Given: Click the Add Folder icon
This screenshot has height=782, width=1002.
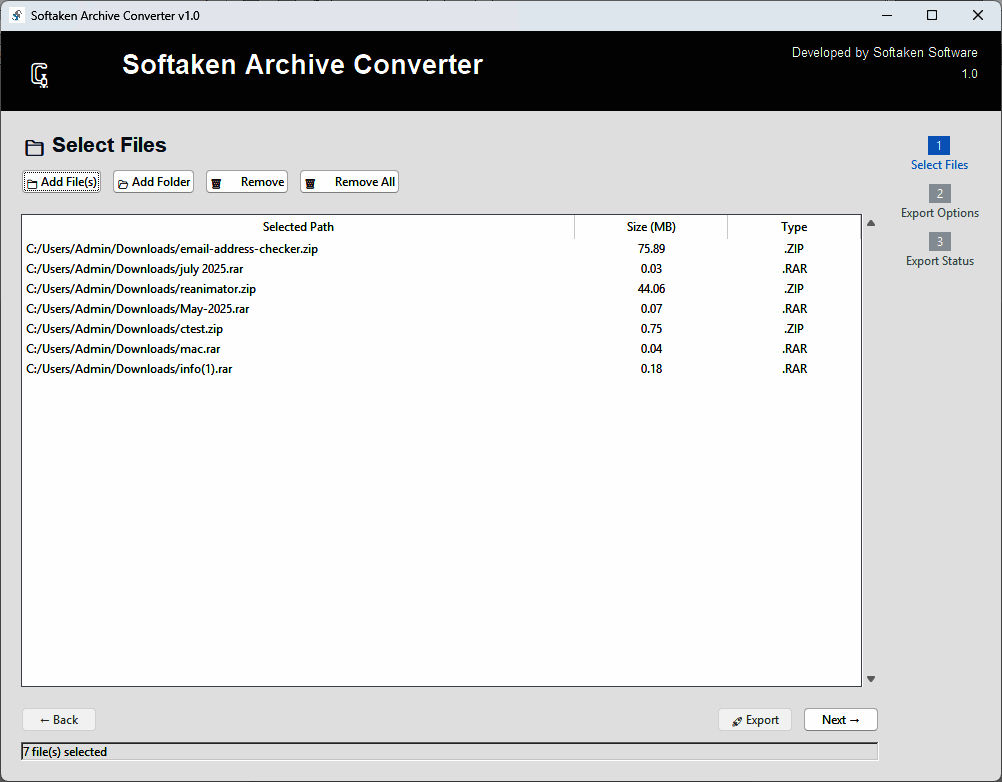Looking at the screenshot, I should 122,181.
